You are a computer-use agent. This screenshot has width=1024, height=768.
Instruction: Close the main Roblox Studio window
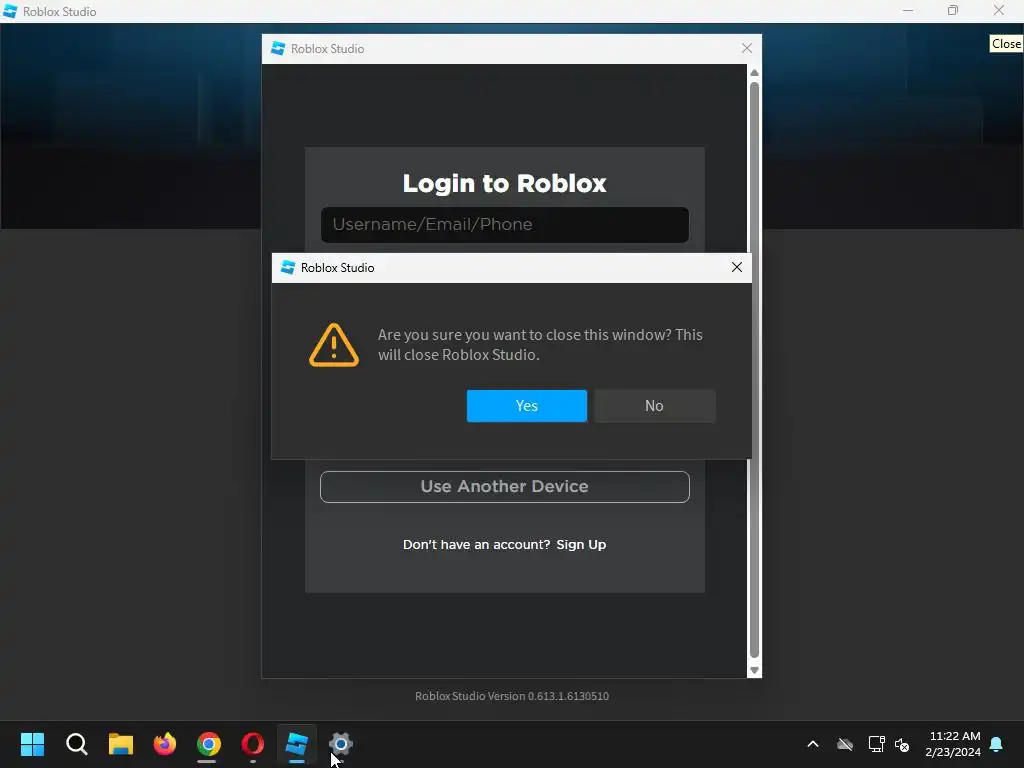point(999,11)
